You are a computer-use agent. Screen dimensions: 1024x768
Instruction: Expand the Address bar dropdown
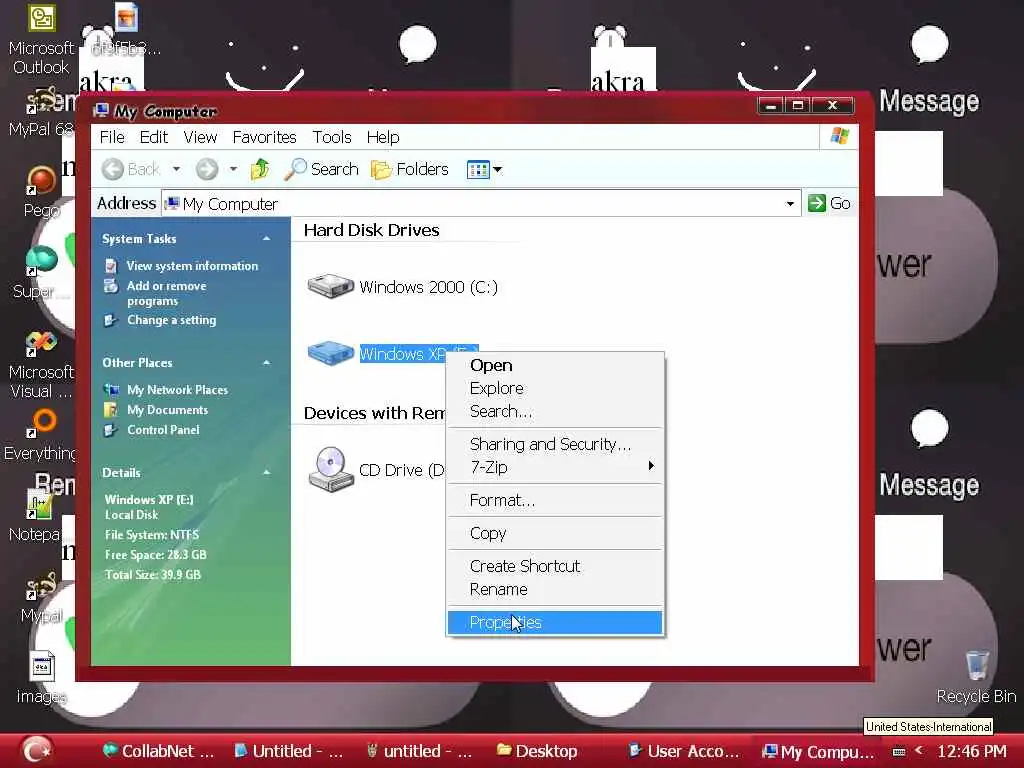click(x=790, y=204)
